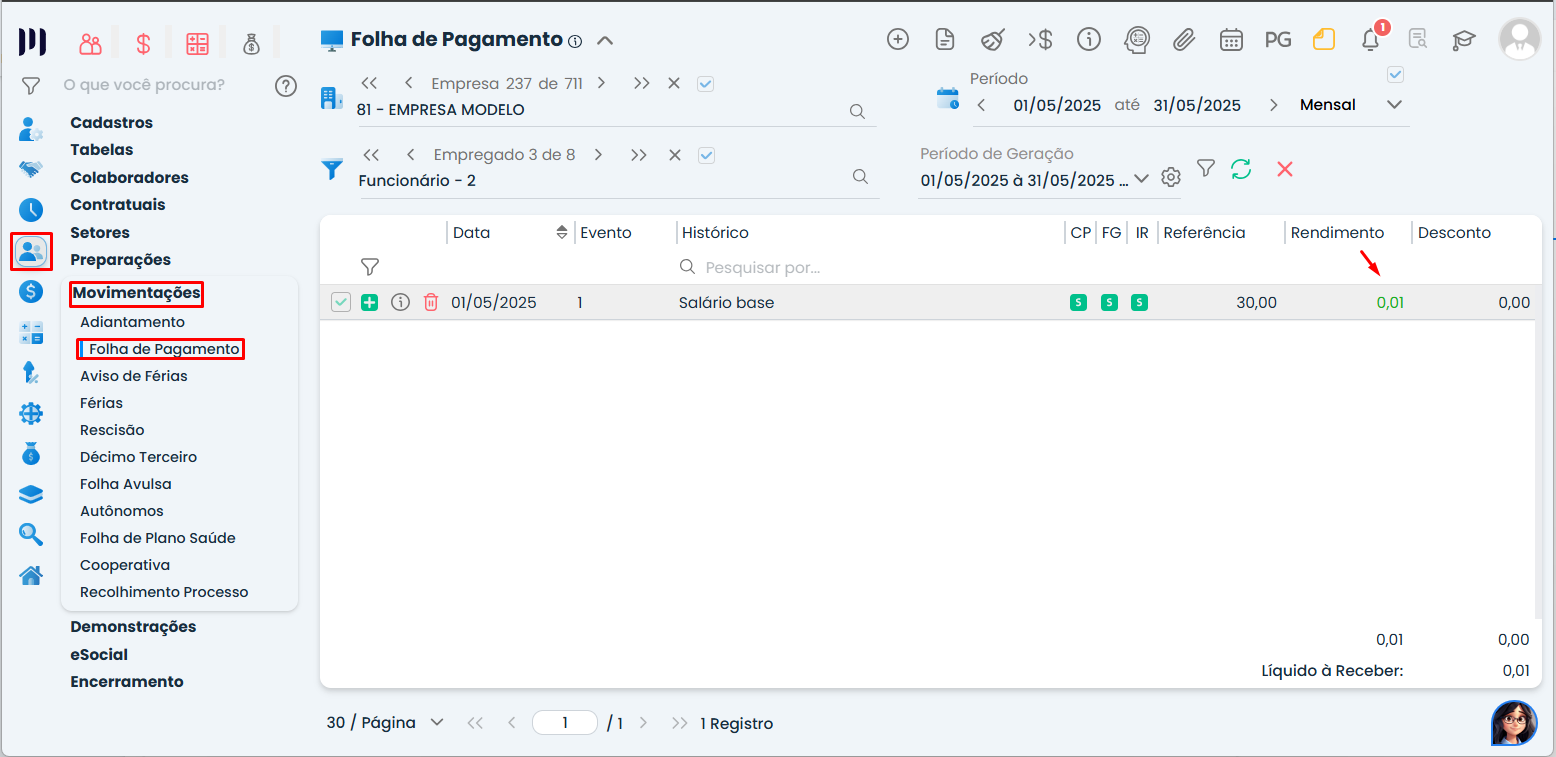Click the red X clear filter button
Image resolution: width=1556 pixels, height=757 pixels.
click(x=1285, y=169)
